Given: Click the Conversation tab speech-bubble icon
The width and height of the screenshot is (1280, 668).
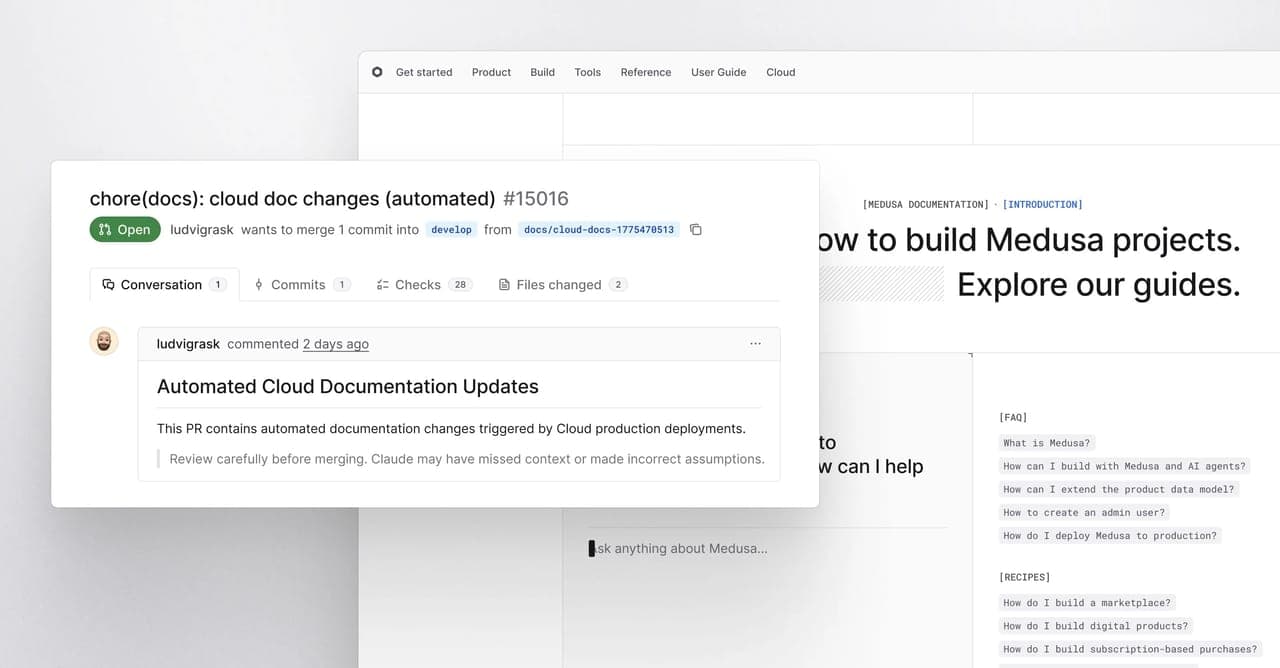Looking at the screenshot, I should (108, 284).
